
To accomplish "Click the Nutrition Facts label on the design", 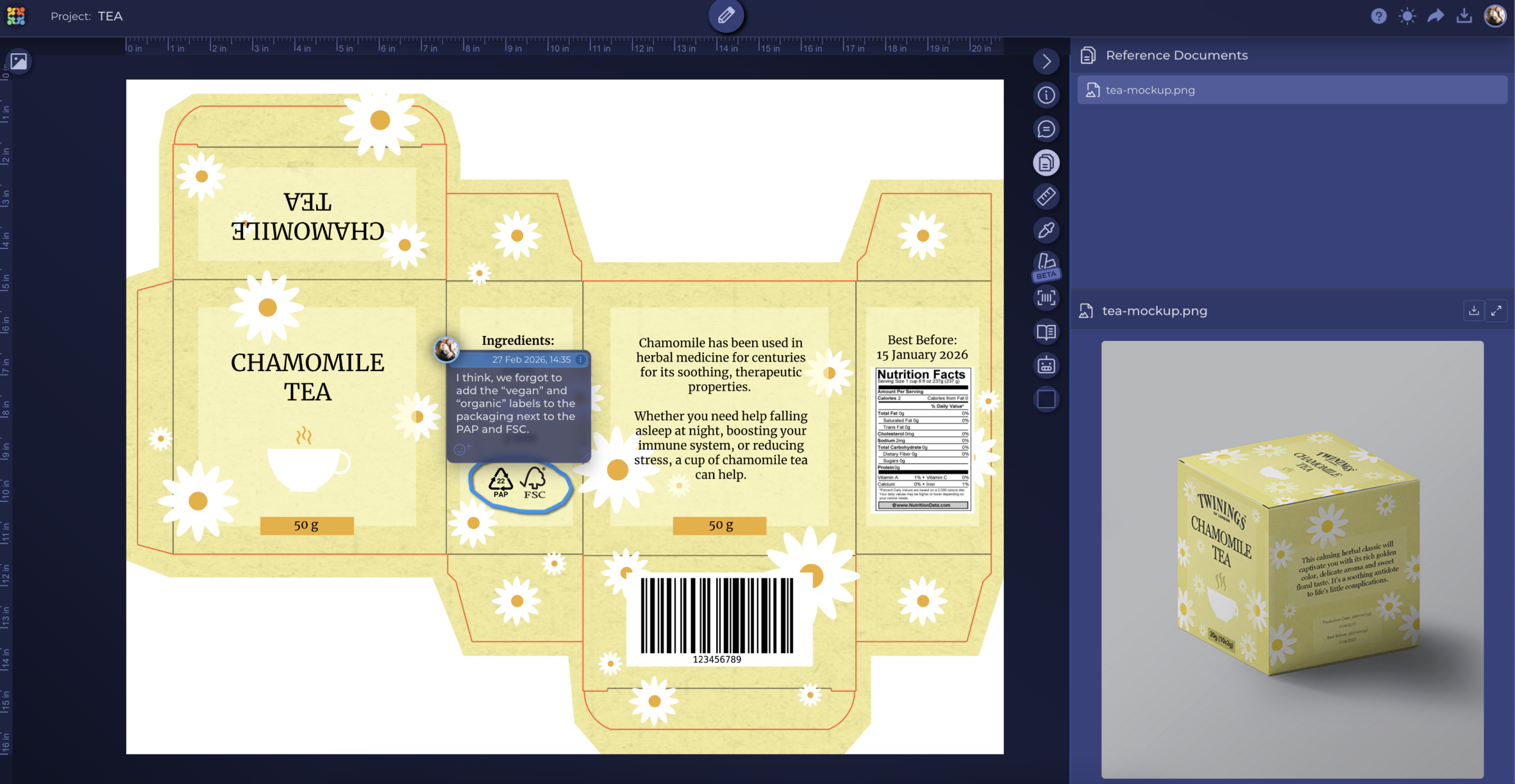I will [x=923, y=439].
